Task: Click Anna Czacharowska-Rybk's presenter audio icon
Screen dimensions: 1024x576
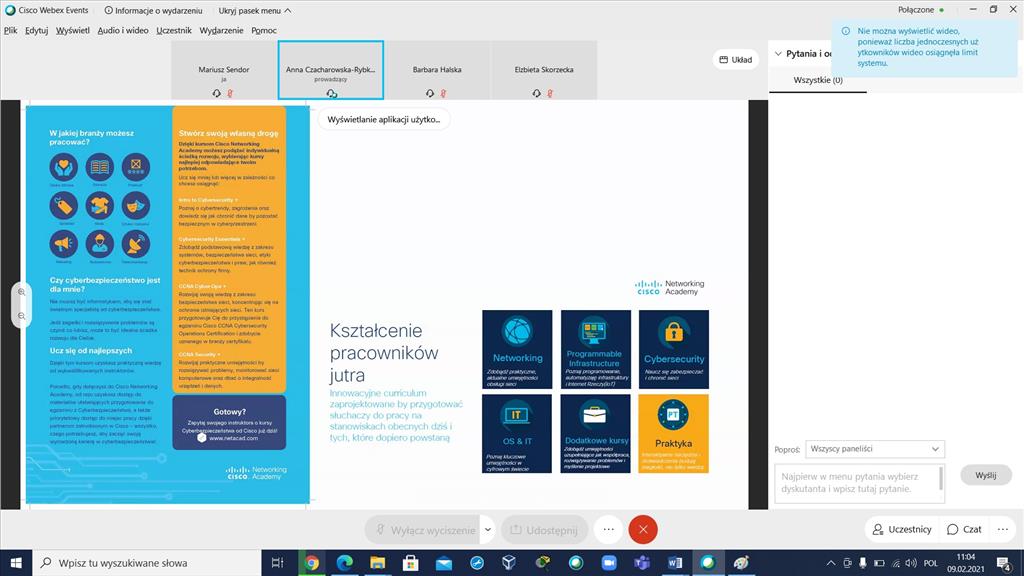Action: coord(331,94)
